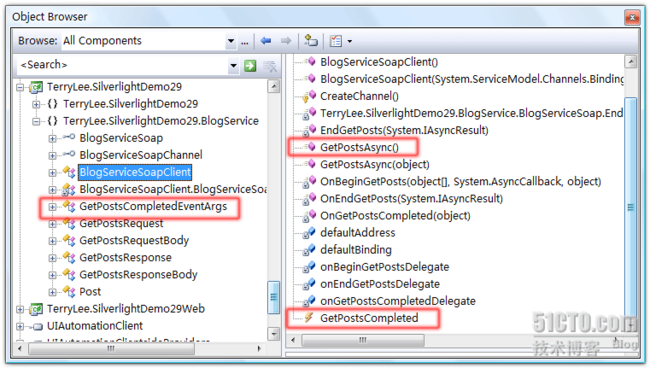Select the onEndGetPostsDelegate member
Image resolution: width=650 pixels, height=368 pixels.
point(380,284)
